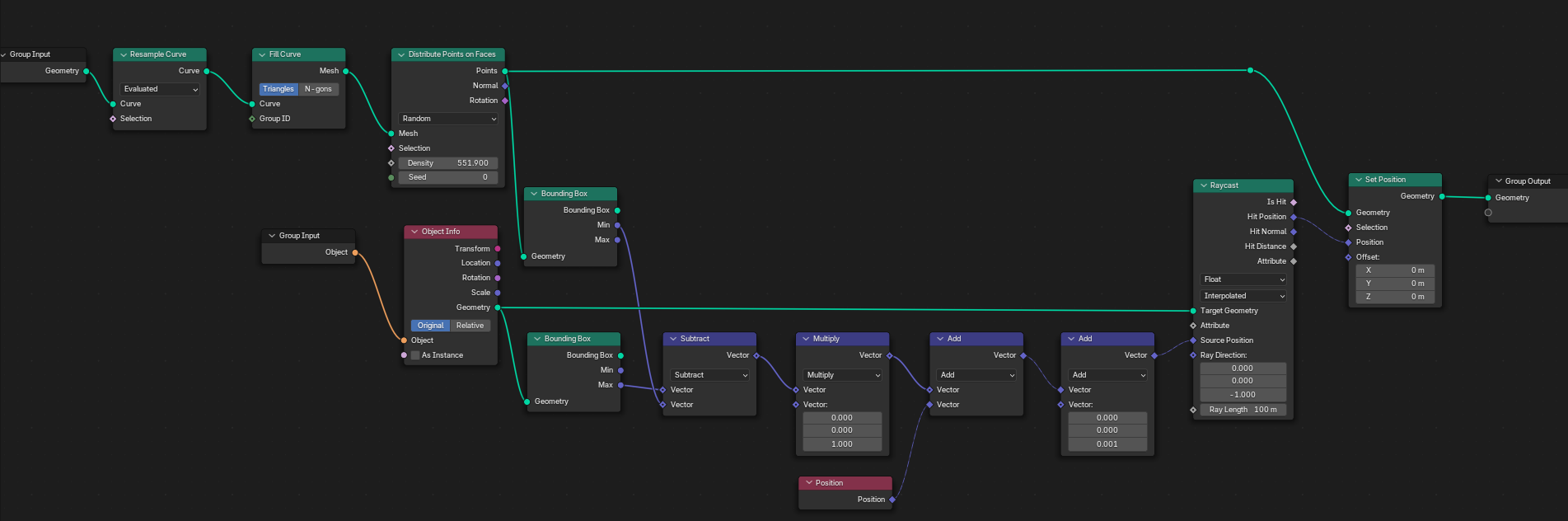Click the Source Position input socket
Screen dimensions: 1568x521
point(1193,340)
